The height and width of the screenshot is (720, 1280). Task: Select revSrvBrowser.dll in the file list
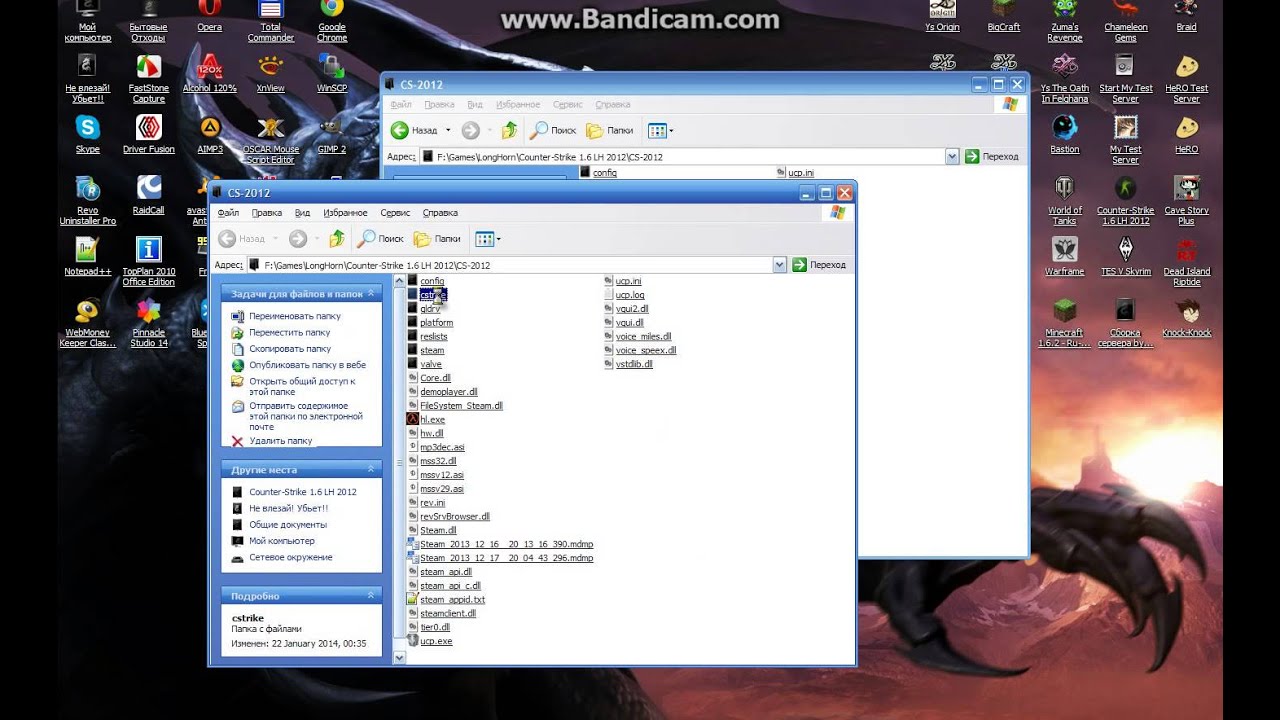click(x=448, y=517)
